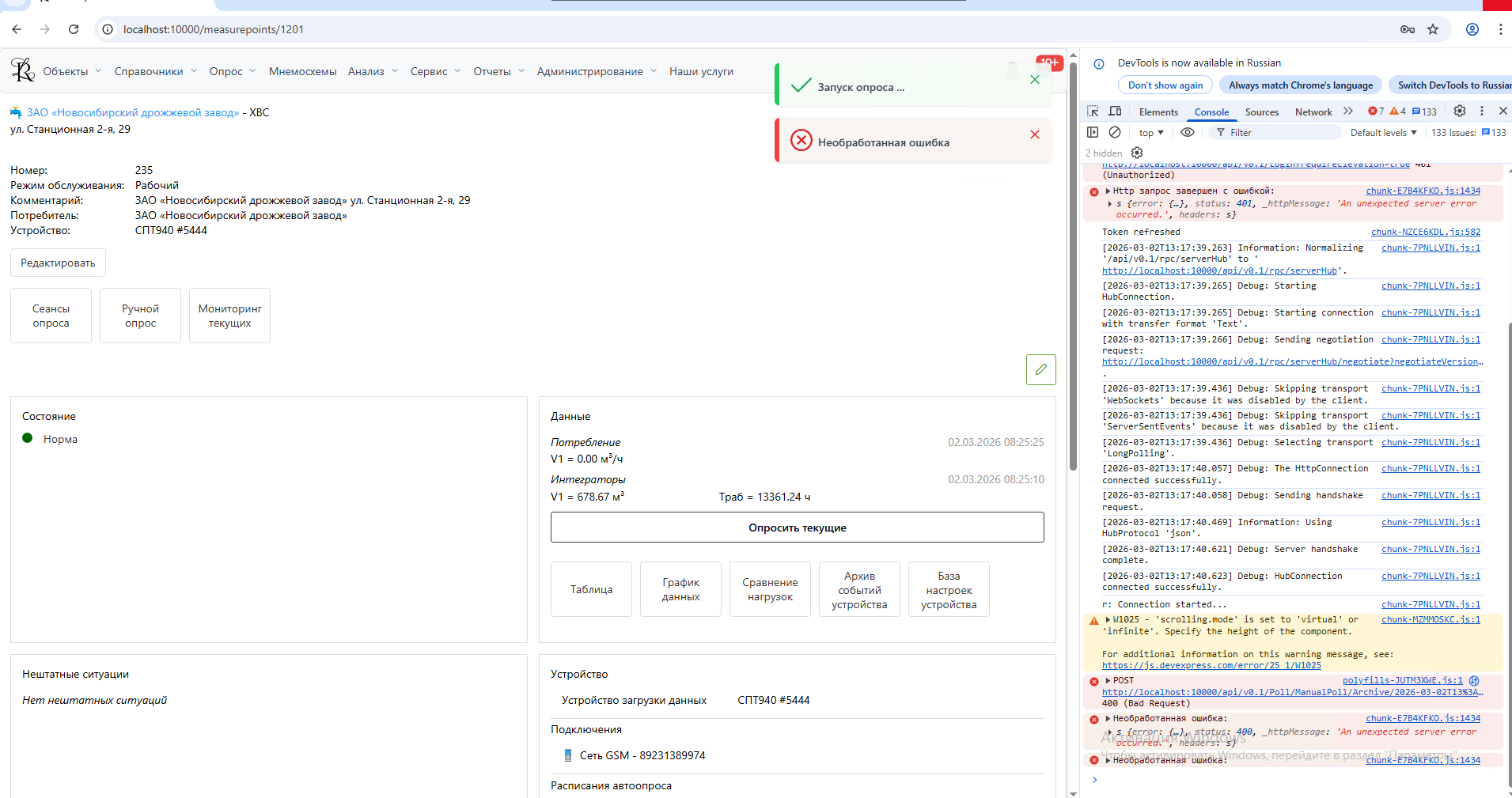Open the 'top' JavaScript context dropdown
The width and height of the screenshot is (1512, 798).
1150,133
